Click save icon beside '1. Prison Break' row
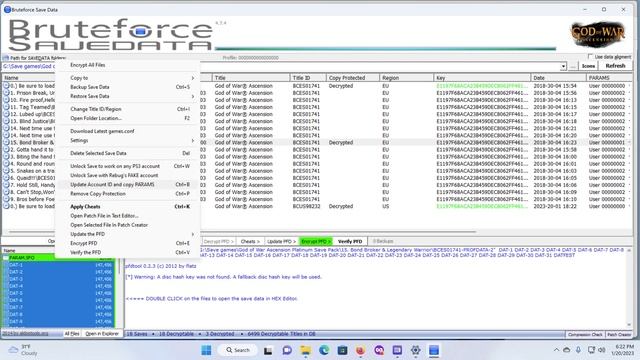The image size is (640, 360). (x=6, y=93)
